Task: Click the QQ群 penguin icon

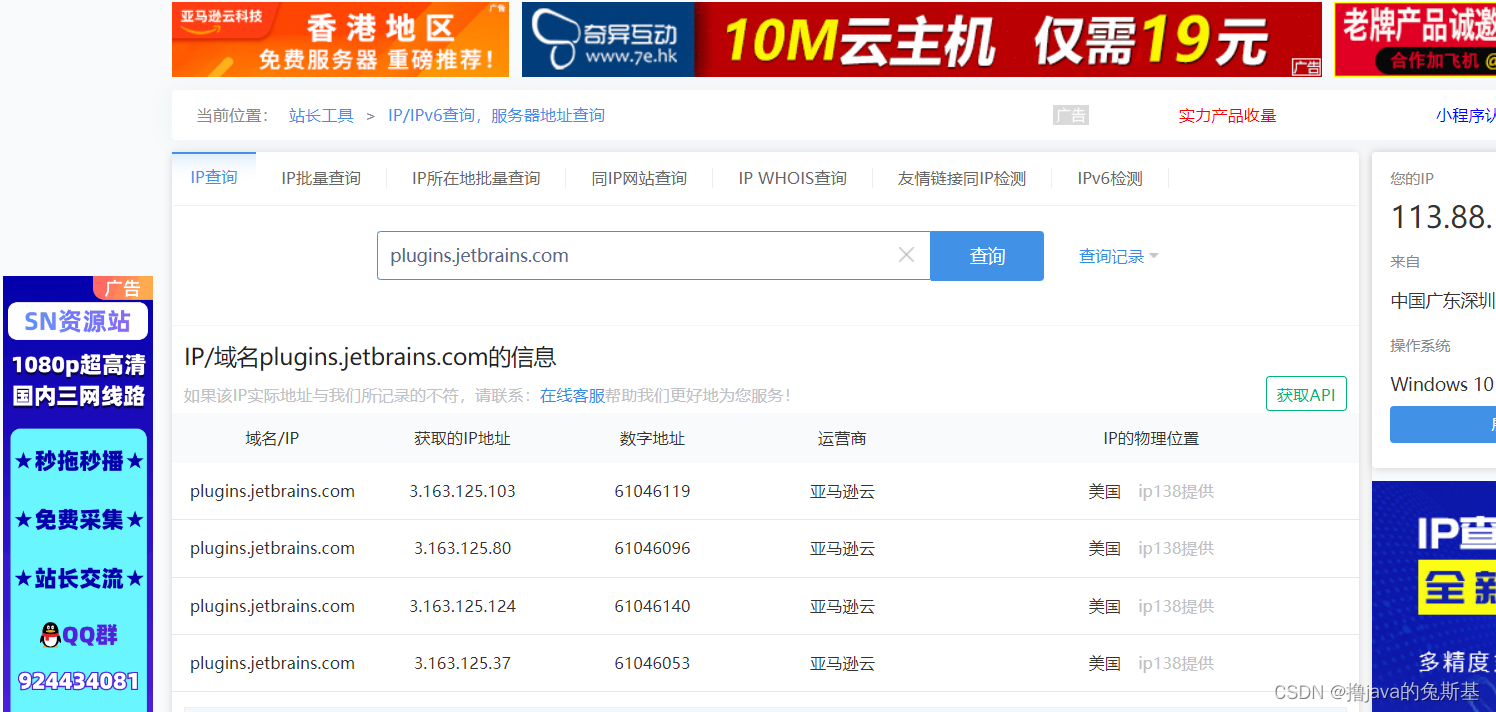Action: (x=50, y=634)
